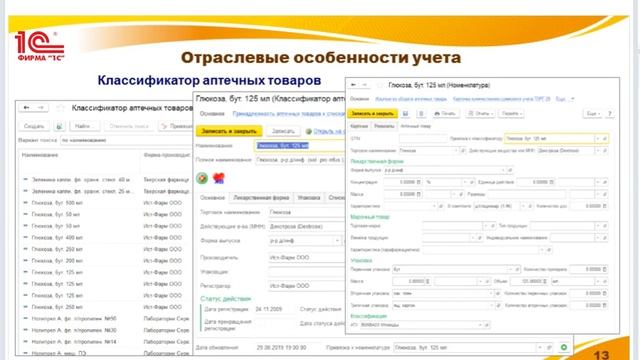640x360 pixels.
Task: Open linked item icon for Первичная упаковка field
Action: (x=517, y=269)
